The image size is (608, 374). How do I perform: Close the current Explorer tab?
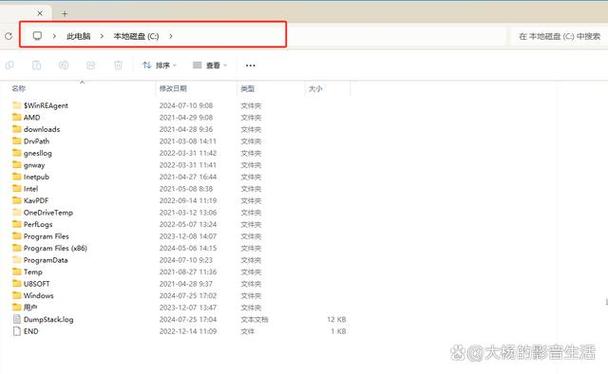40,13
